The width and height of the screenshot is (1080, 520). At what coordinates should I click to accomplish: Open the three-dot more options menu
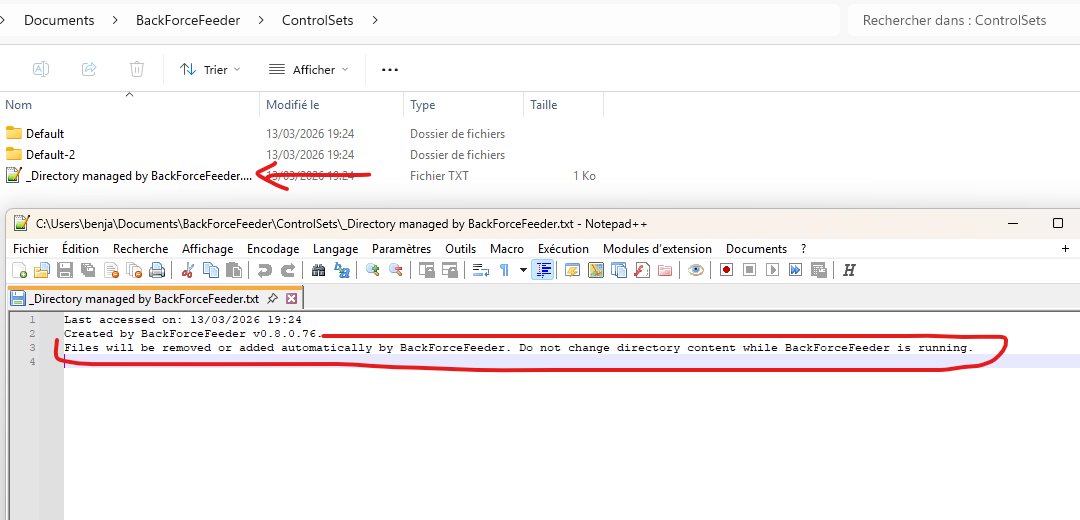pyautogui.click(x=390, y=69)
